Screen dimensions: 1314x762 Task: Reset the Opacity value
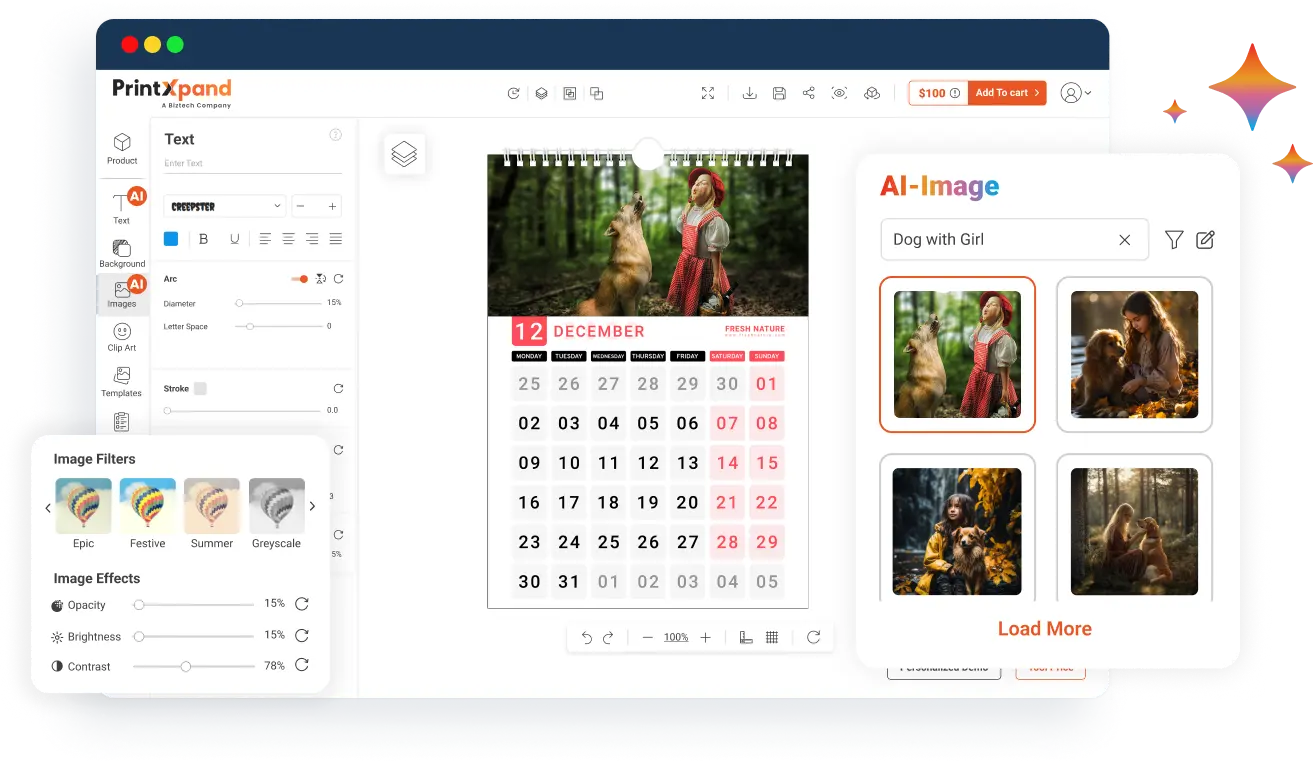[x=301, y=604]
